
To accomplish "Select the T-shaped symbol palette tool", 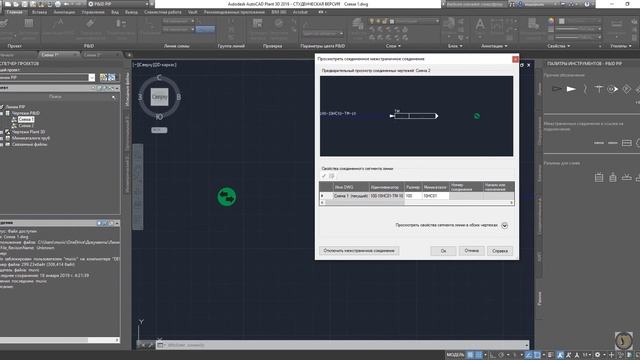I will (x=599, y=89).
